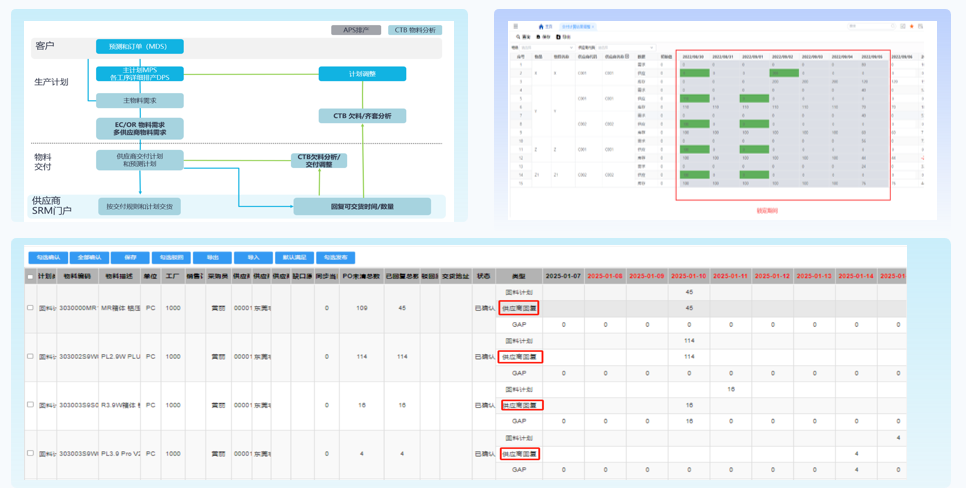Click the search input in the top-right header

click(868, 26)
